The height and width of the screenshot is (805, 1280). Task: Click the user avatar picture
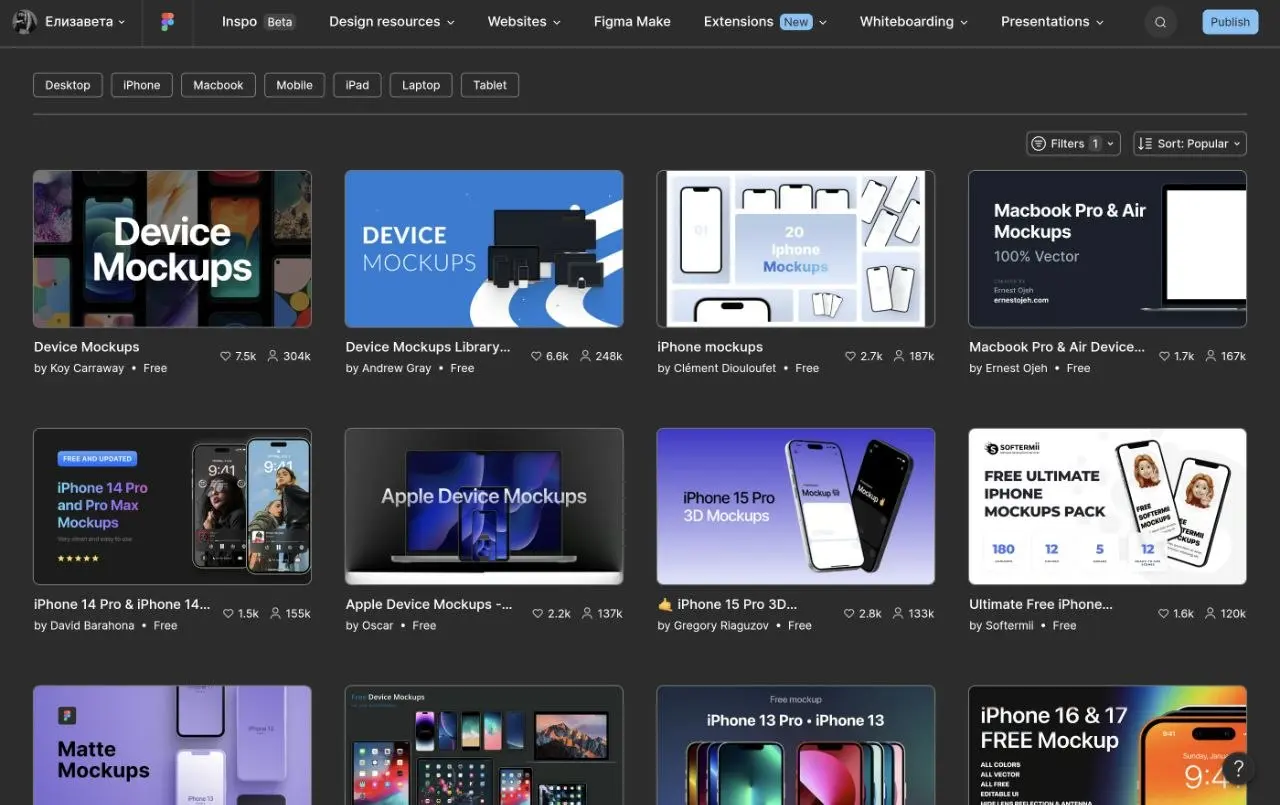click(x=25, y=22)
